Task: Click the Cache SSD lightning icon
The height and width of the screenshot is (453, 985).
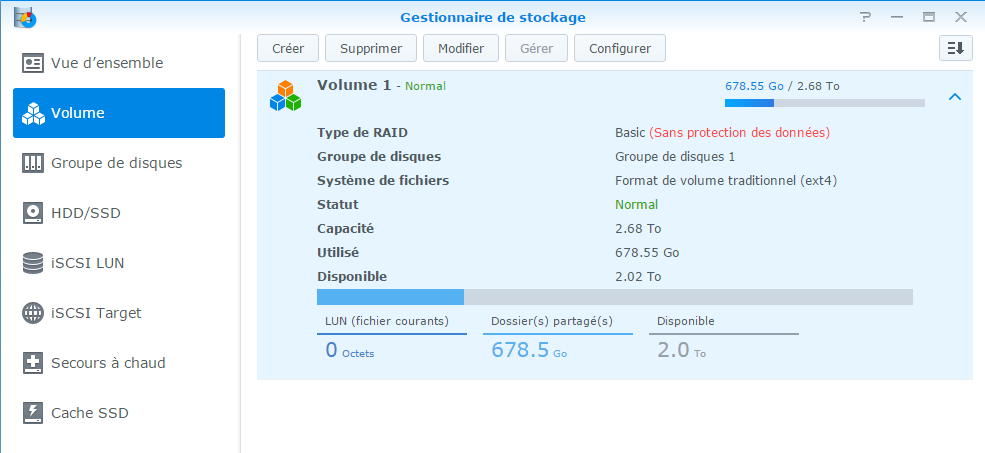Action: (33, 413)
